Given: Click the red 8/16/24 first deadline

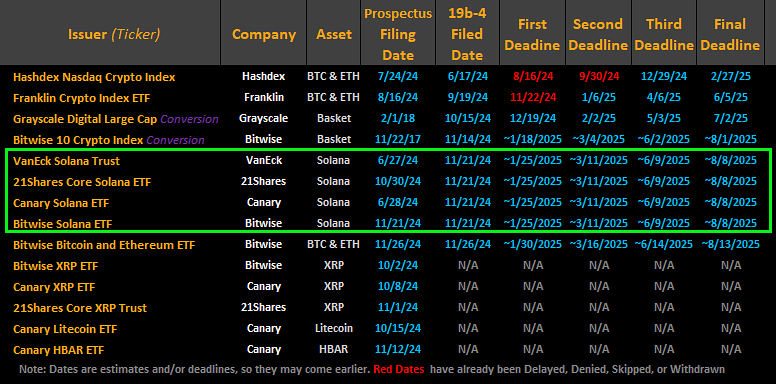Looking at the screenshot, I should click(532, 77).
